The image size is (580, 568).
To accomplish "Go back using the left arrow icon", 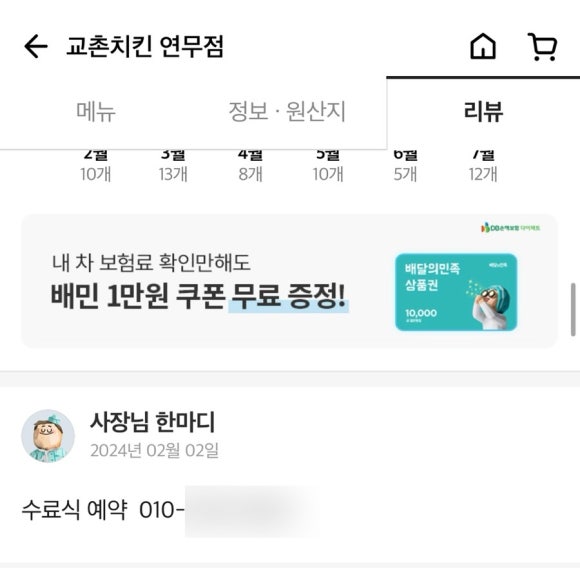I will pyautogui.click(x=36, y=46).
